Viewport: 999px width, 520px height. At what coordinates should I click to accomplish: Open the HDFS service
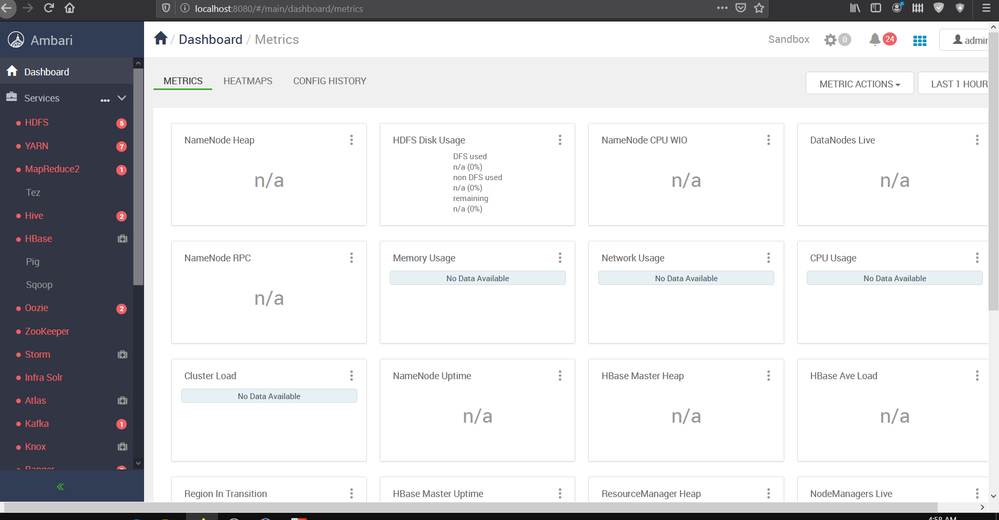(x=36, y=122)
